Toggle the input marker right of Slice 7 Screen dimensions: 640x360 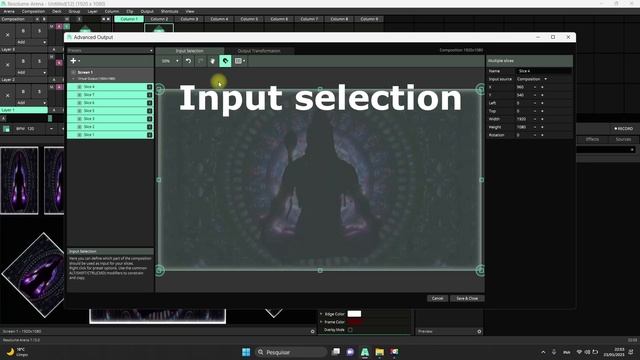tap(149, 95)
